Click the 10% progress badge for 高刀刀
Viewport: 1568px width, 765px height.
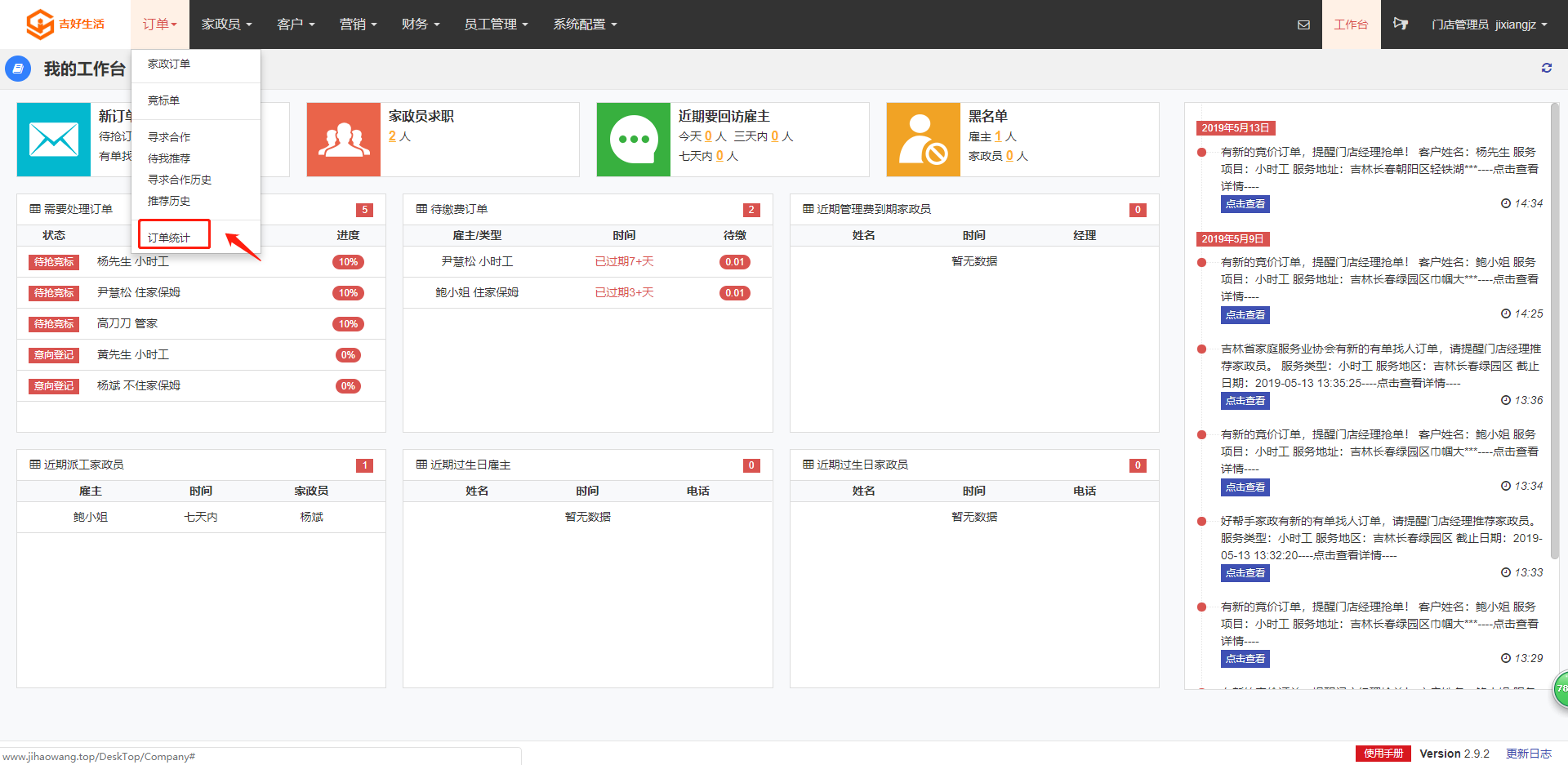click(x=348, y=324)
